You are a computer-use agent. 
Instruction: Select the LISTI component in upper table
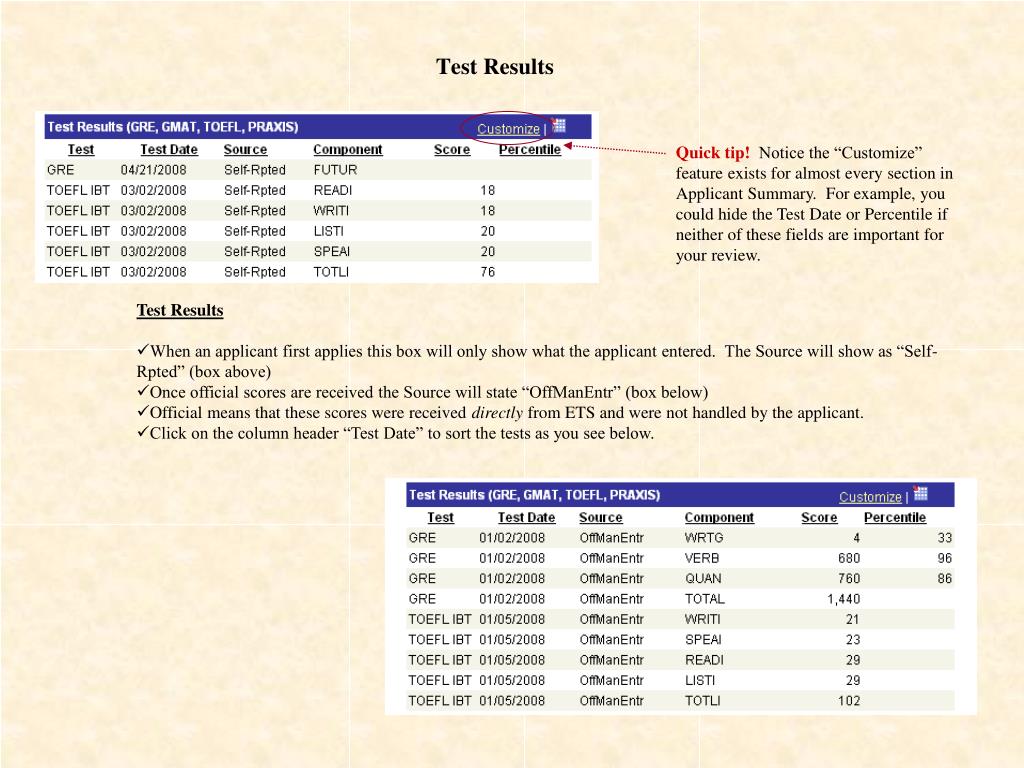click(328, 231)
